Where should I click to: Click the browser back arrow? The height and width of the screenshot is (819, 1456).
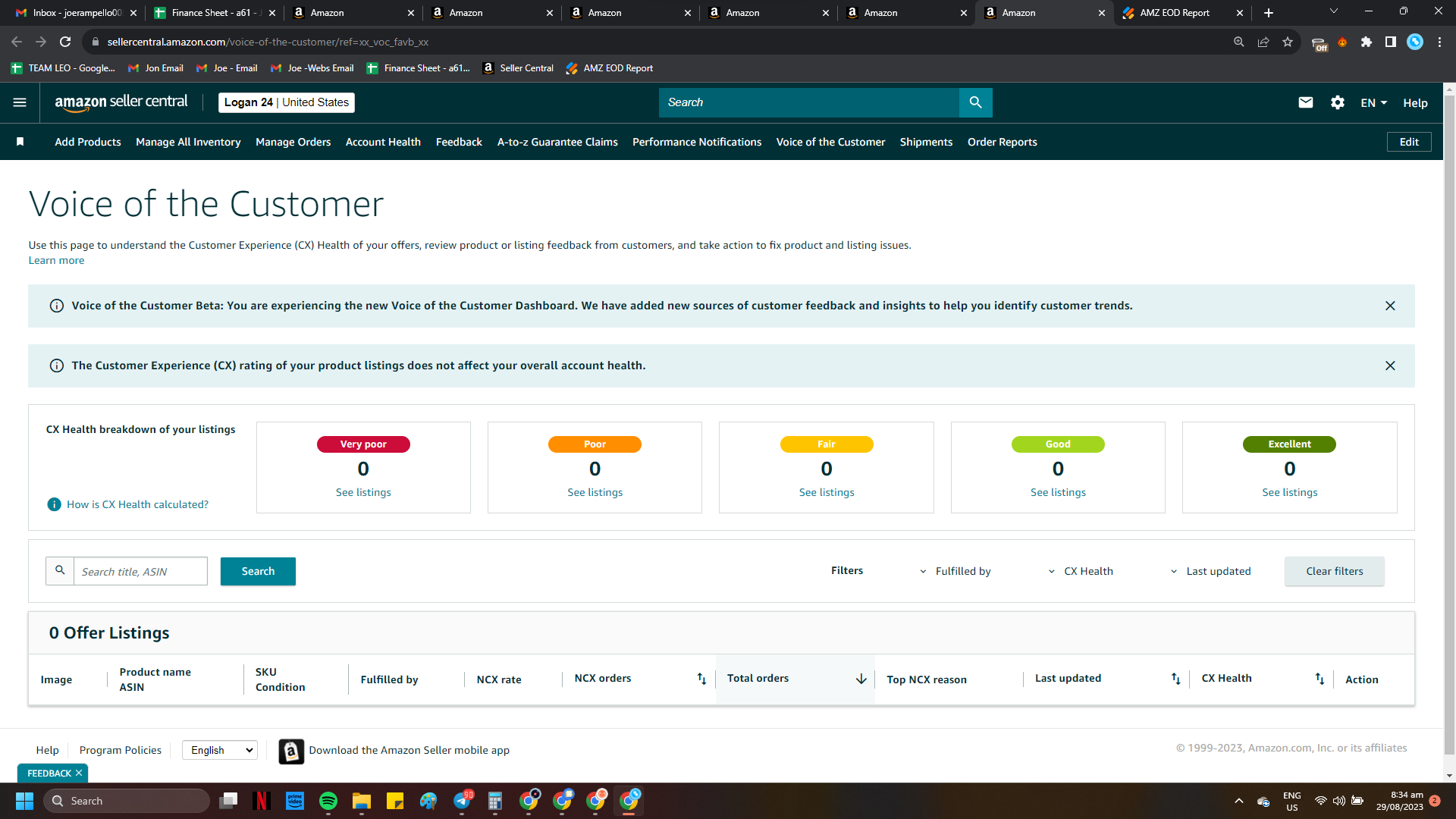pos(17,42)
